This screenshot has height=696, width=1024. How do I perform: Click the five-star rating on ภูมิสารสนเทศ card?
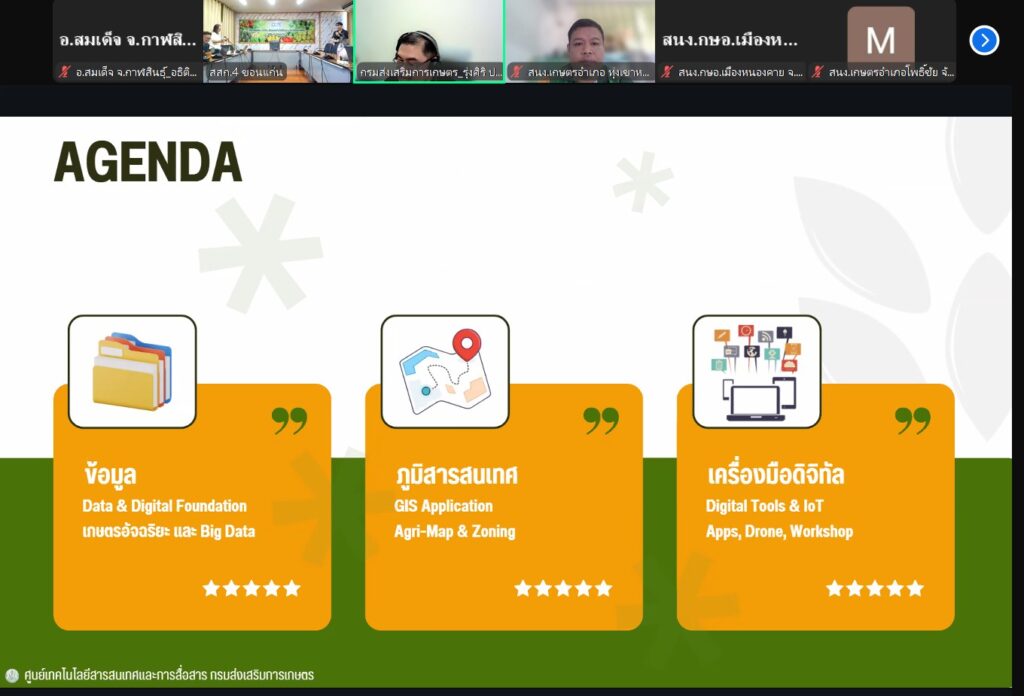tap(563, 588)
